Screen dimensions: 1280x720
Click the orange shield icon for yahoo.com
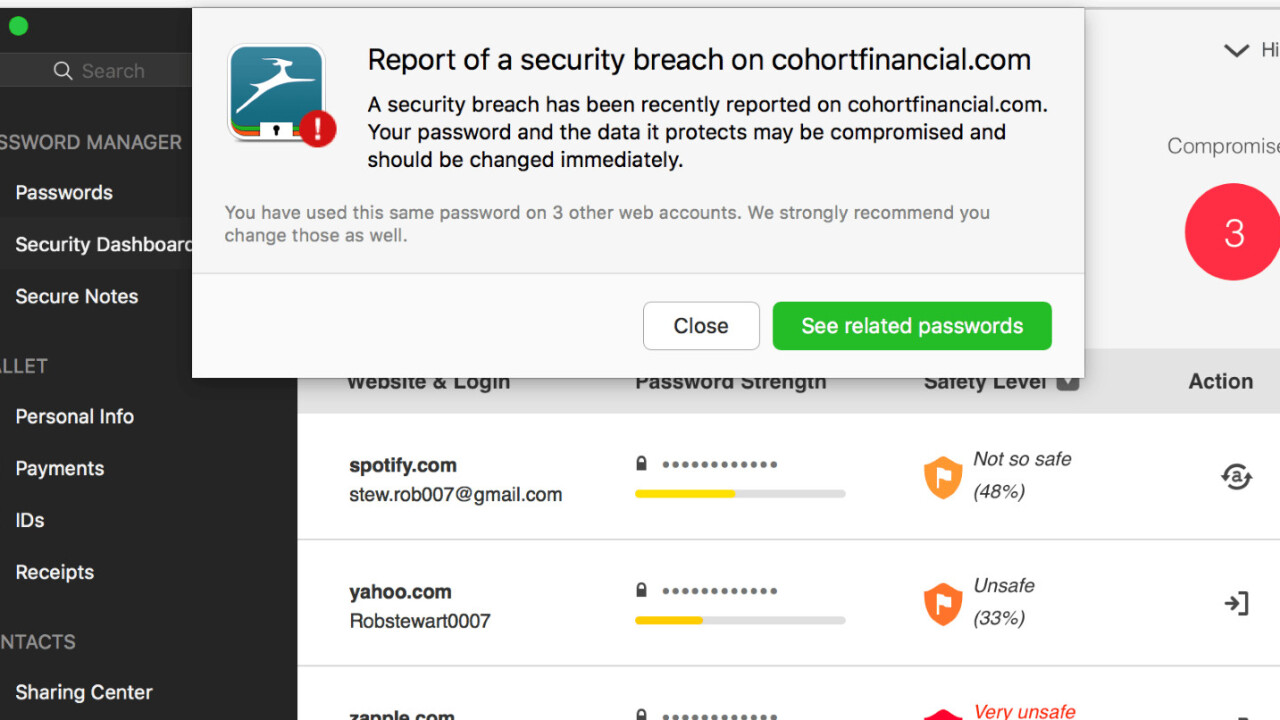tap(943, 604)
